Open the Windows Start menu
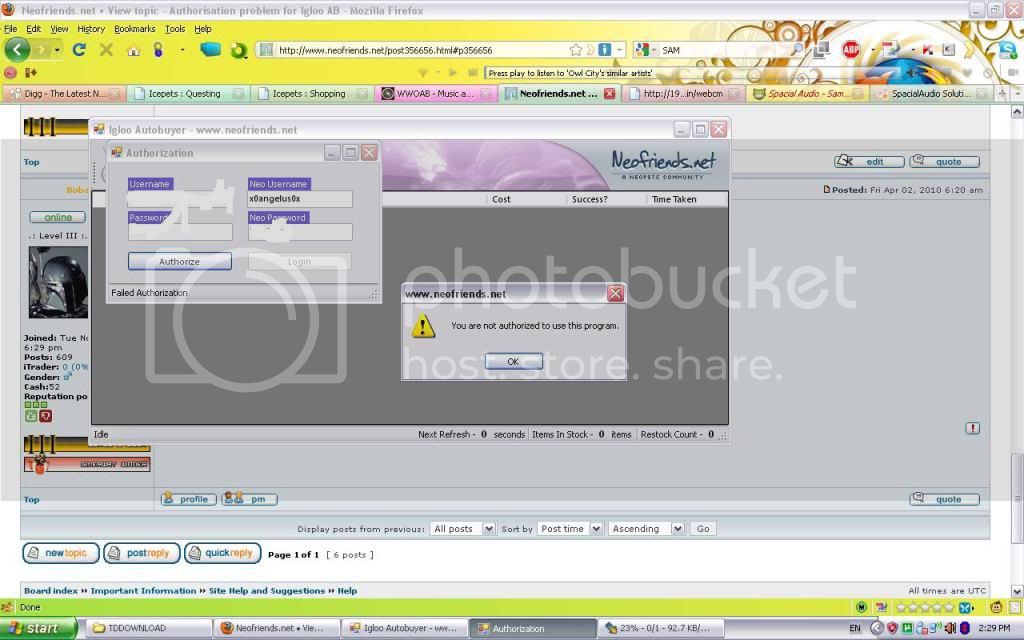Viewport: 1024px width, 640px height. pos(38,628)
